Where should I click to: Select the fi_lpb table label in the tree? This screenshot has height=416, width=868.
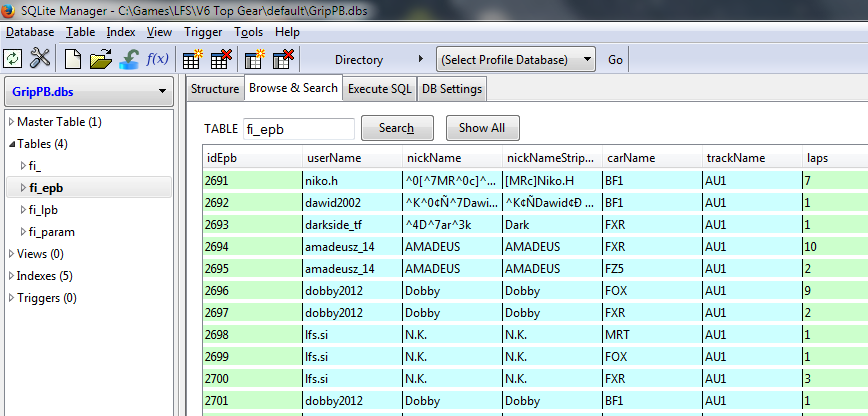click(43, 210)
